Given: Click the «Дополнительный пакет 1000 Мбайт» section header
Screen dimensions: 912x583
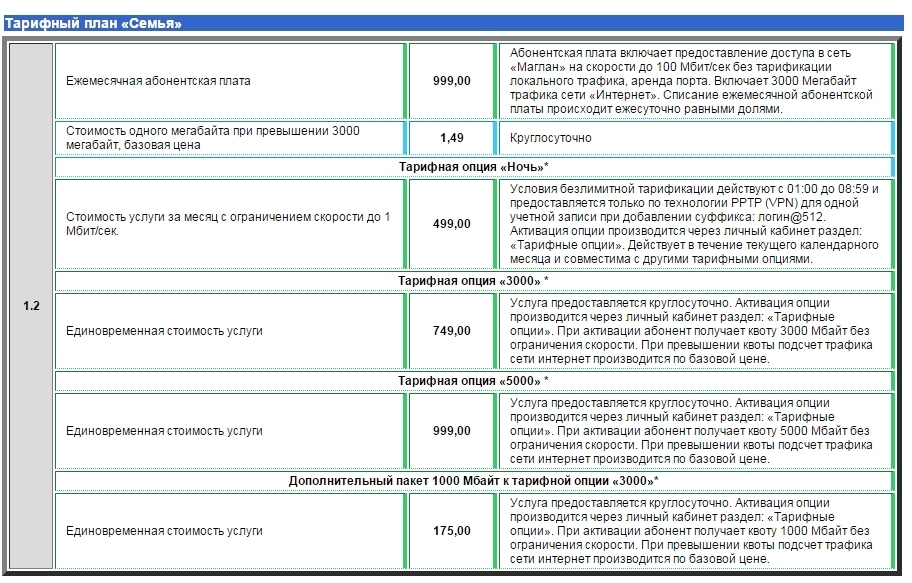Looking at the screenshot, I should click(473, 481).
